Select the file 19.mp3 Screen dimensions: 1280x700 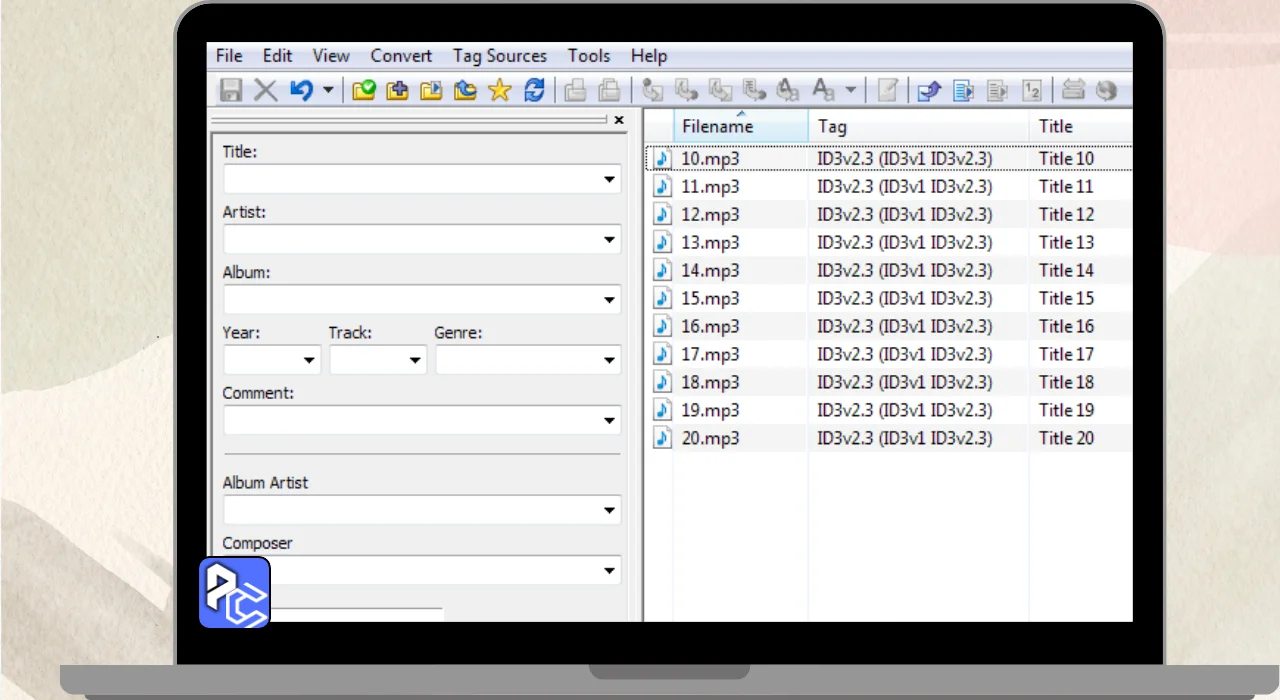pos(710,410)
